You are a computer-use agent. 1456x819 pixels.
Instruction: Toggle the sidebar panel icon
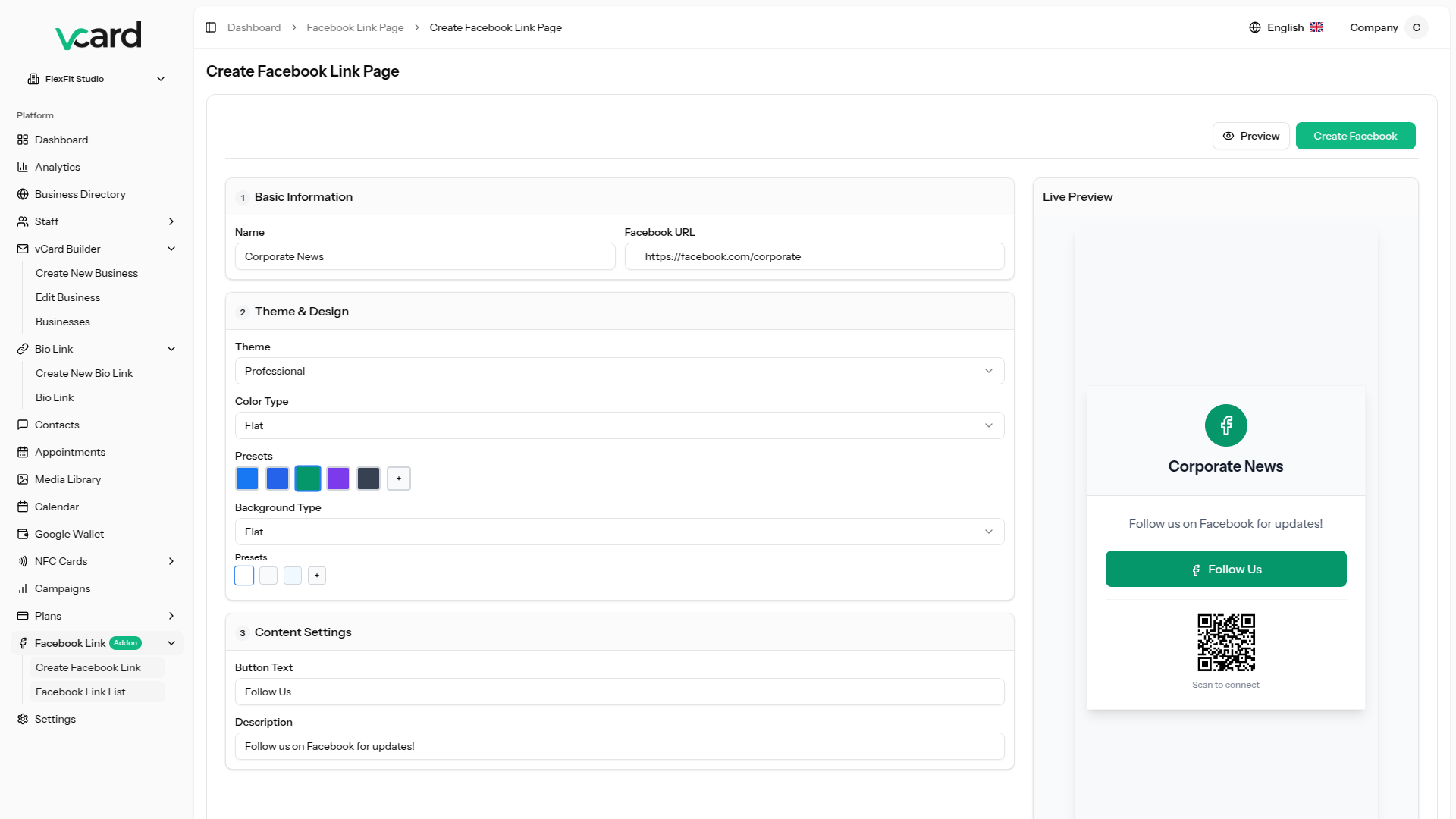click(211, 27)
